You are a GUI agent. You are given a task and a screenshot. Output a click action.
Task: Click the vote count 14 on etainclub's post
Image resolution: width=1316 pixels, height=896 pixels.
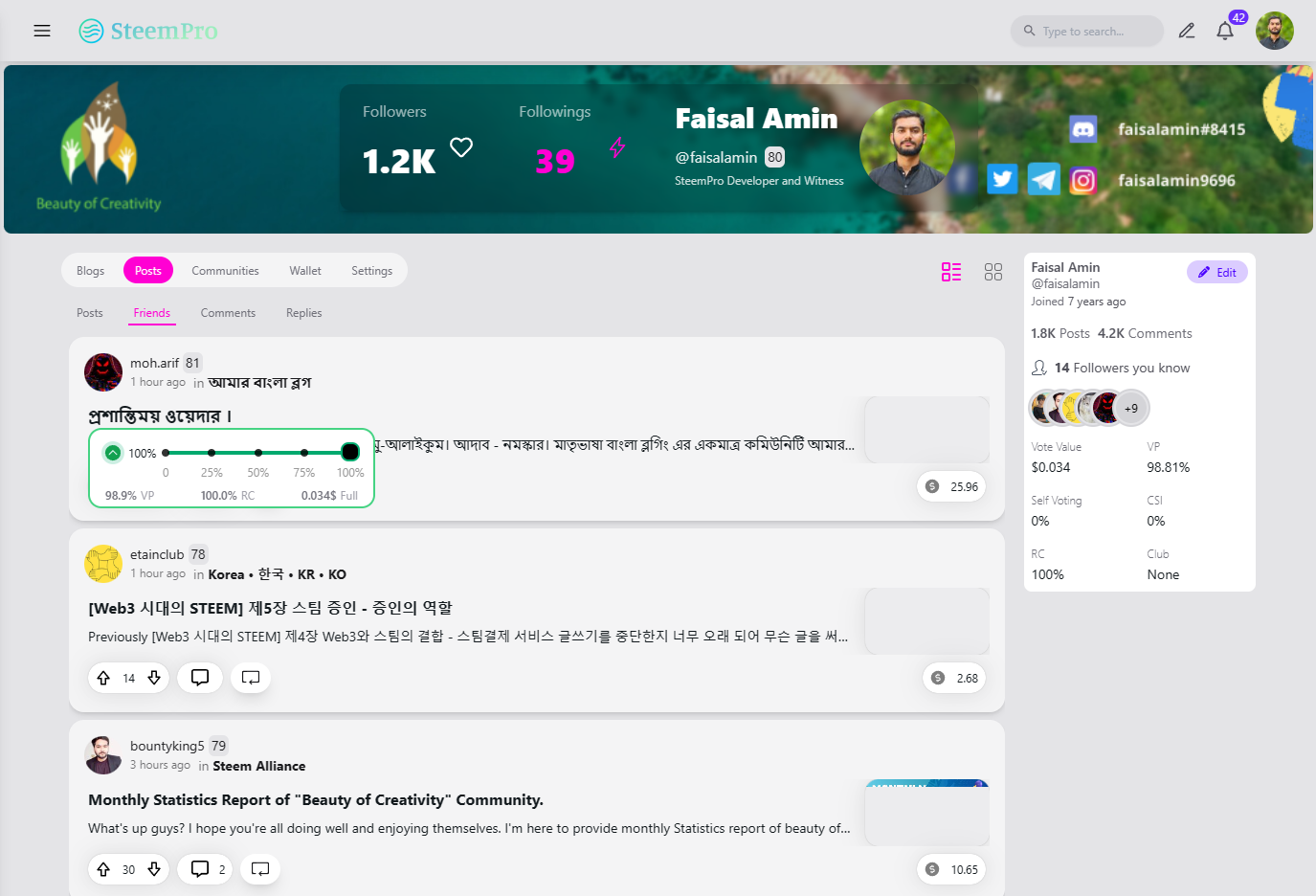tap(128, 678)
